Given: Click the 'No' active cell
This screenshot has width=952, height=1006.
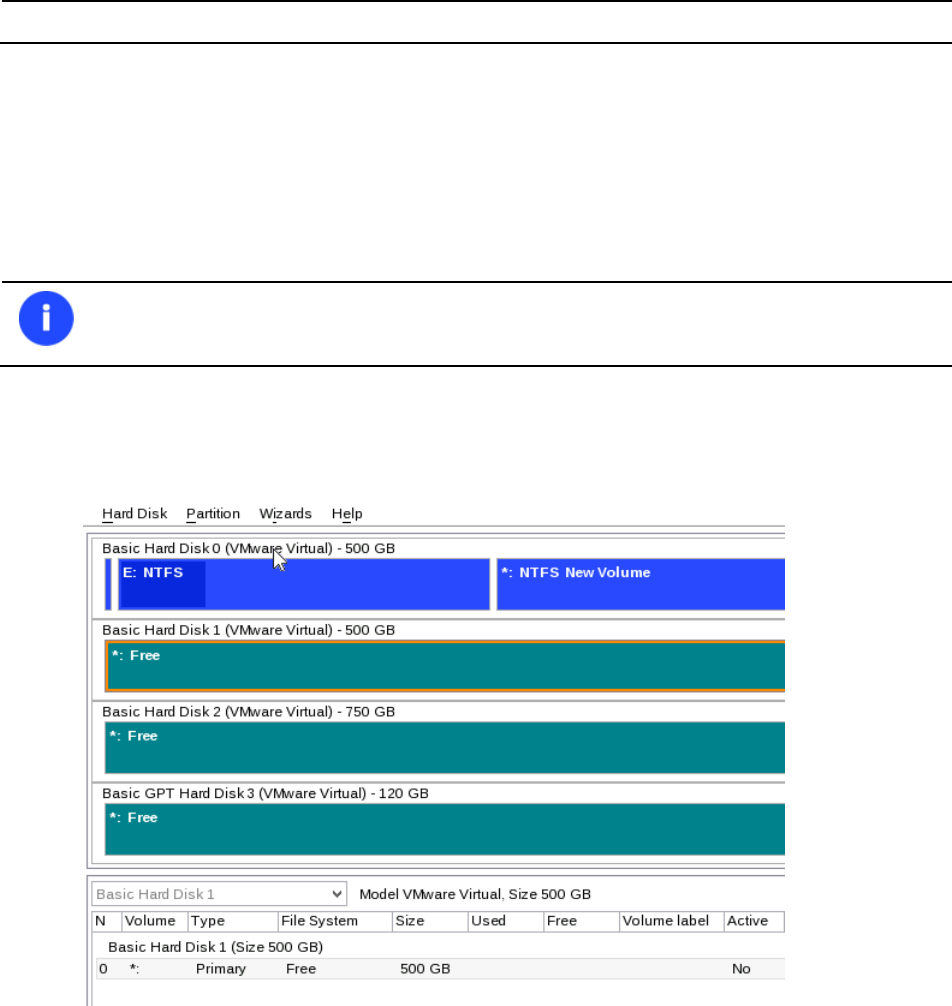Looking at the screenshot, I should tap(741, 969).
